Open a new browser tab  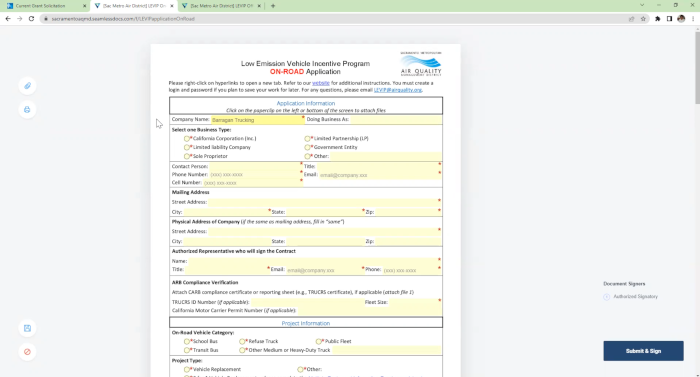click(273, 6)
